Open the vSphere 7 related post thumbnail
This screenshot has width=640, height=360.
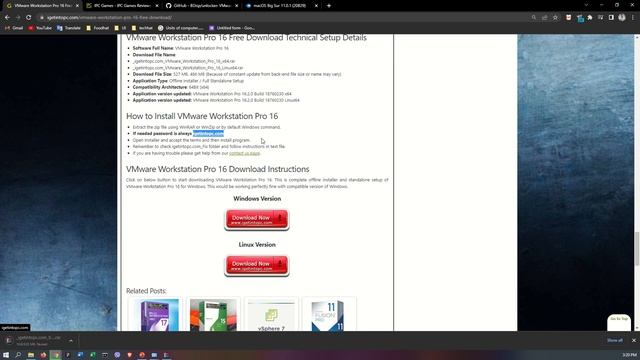(x=271, y=314)
